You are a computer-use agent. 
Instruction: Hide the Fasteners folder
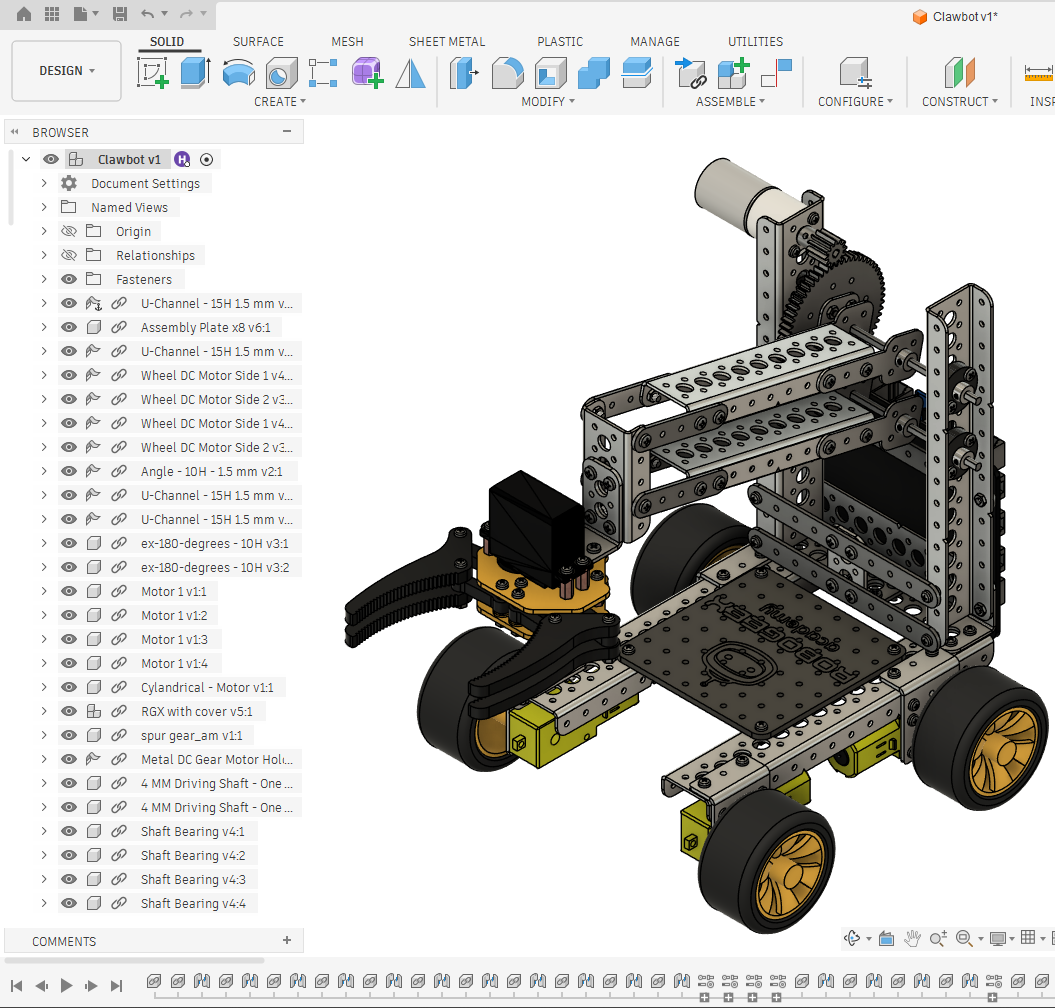click(x=69, y=279)
